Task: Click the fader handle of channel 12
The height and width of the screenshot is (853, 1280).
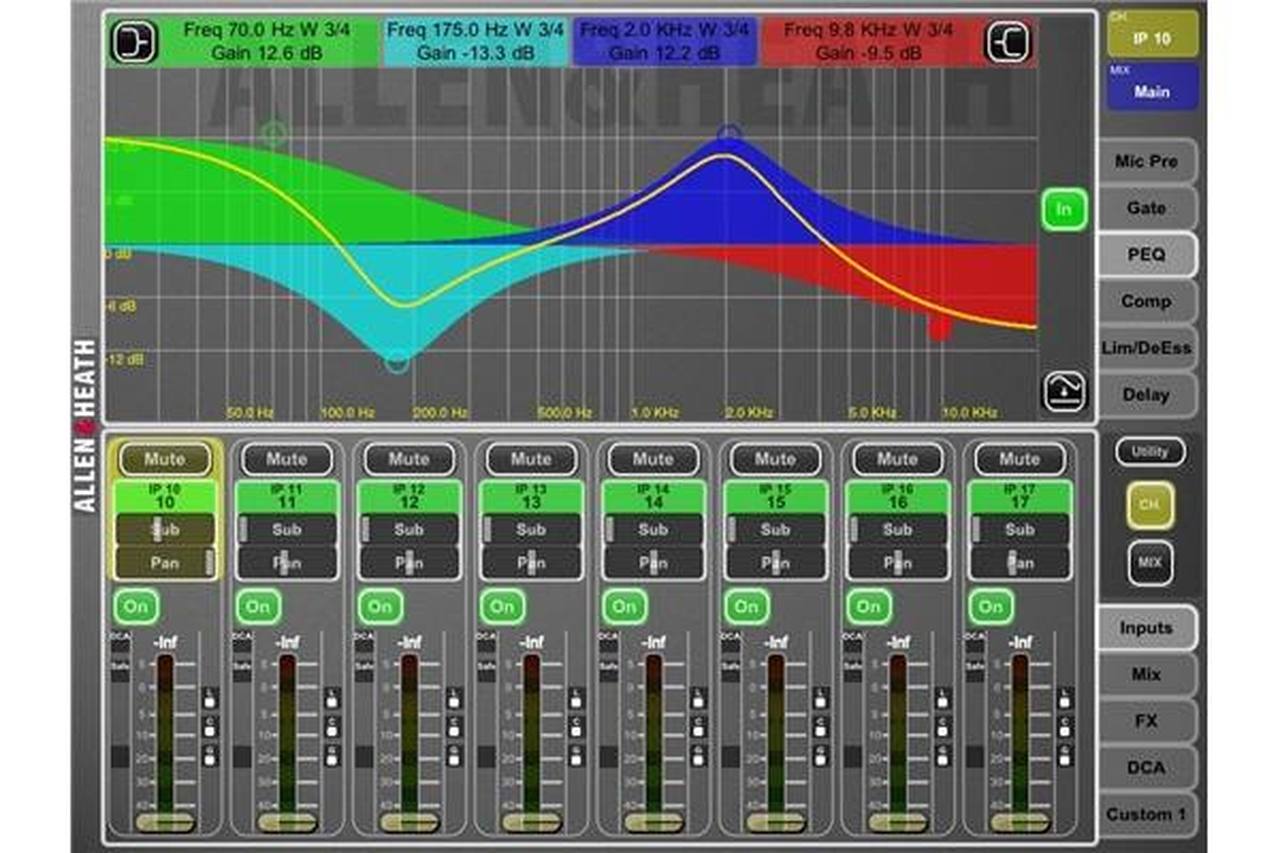Action: 410,821
